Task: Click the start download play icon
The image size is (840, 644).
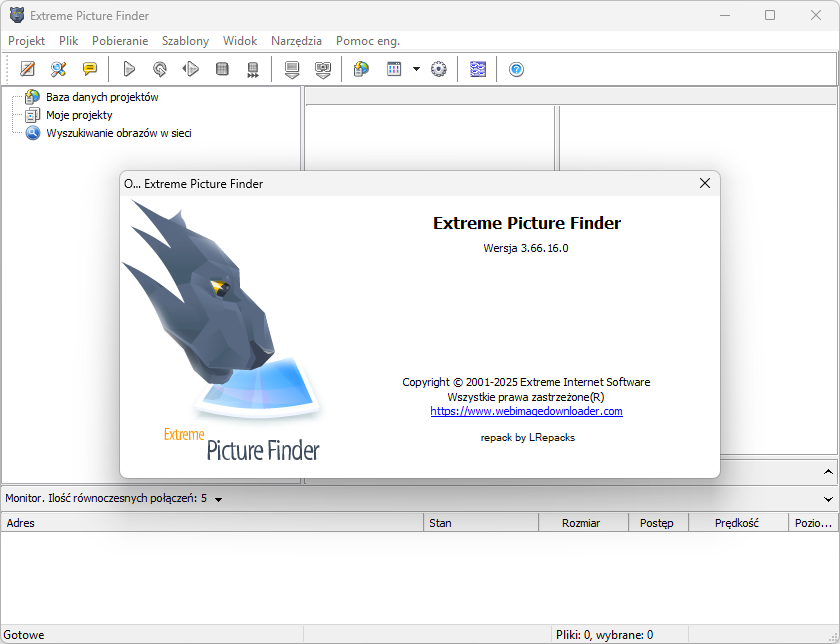Action: (x=129, y=69)
